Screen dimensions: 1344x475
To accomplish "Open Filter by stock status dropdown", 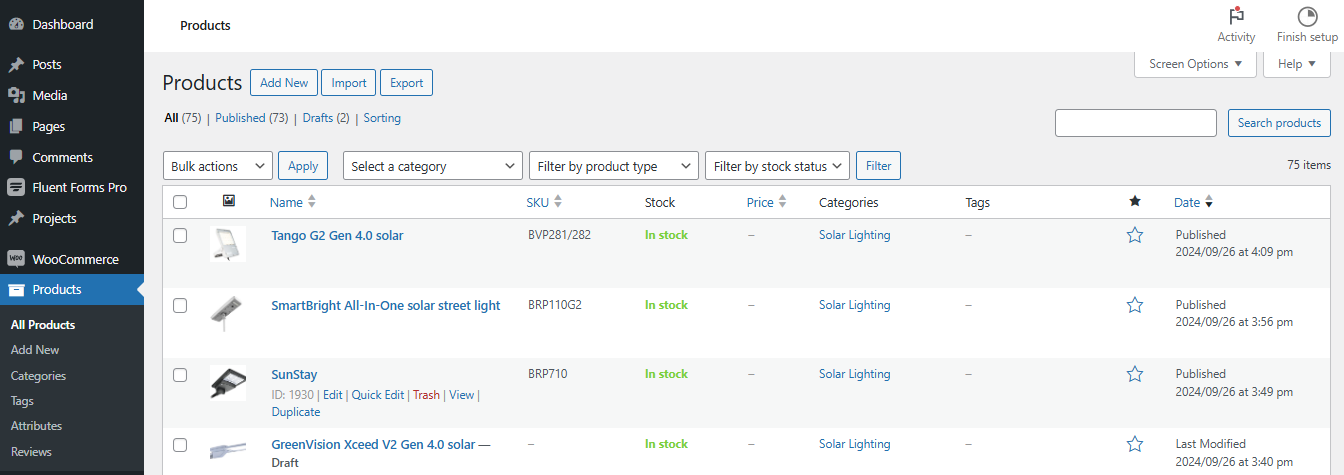I will 777,166.
